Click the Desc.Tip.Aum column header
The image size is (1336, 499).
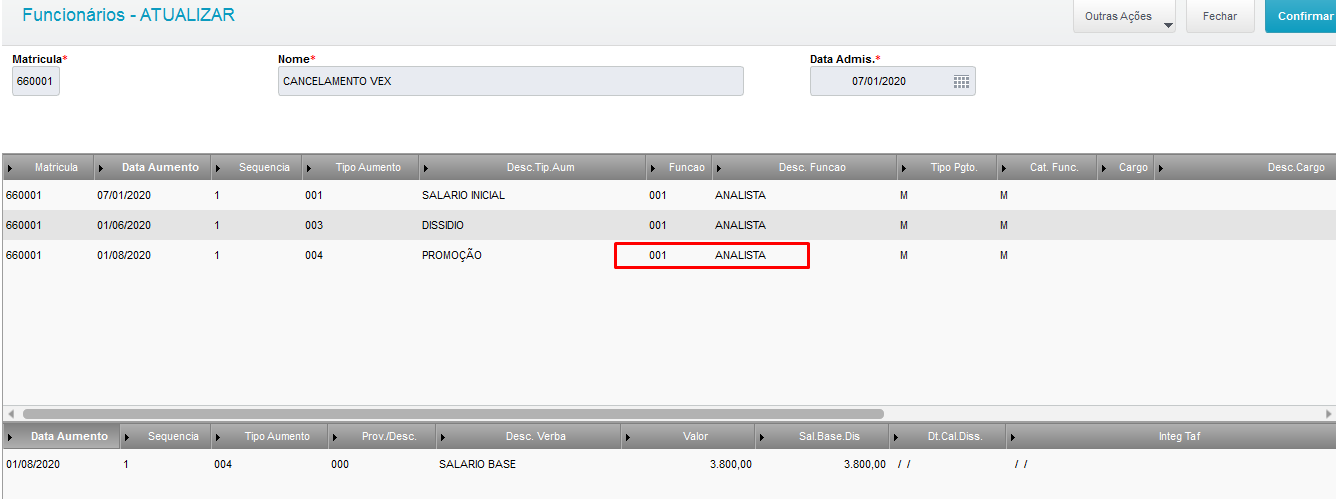tap(532, 167)
